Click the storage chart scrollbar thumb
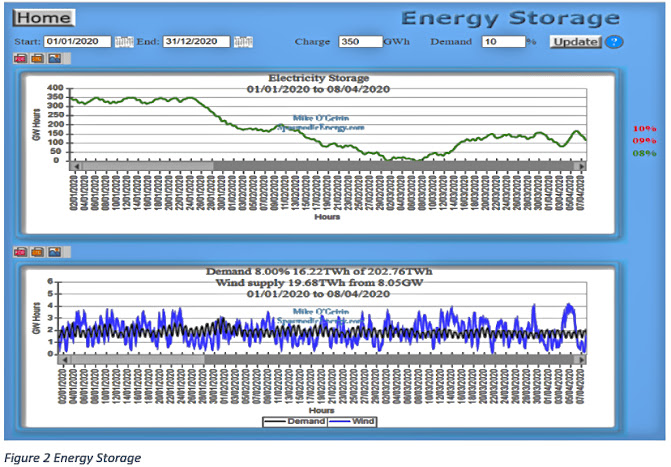This screenshot has height=467, width=671. tap(147, 166)
